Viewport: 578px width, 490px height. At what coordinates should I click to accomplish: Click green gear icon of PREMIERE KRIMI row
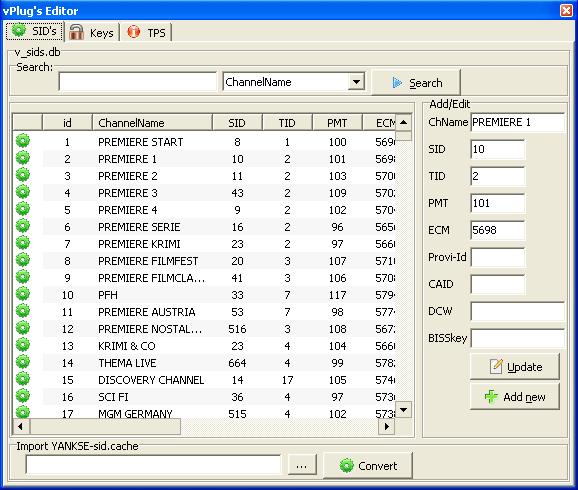(x=23, y=243)
